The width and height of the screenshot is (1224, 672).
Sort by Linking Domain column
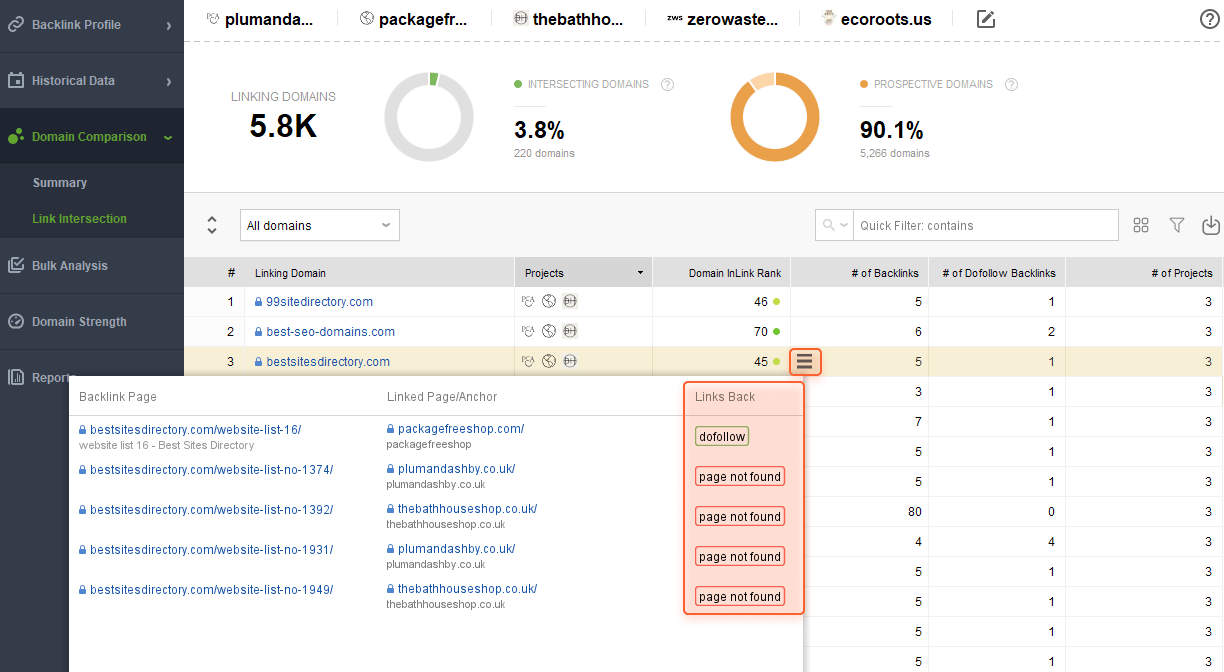click(x=290, y=273)
